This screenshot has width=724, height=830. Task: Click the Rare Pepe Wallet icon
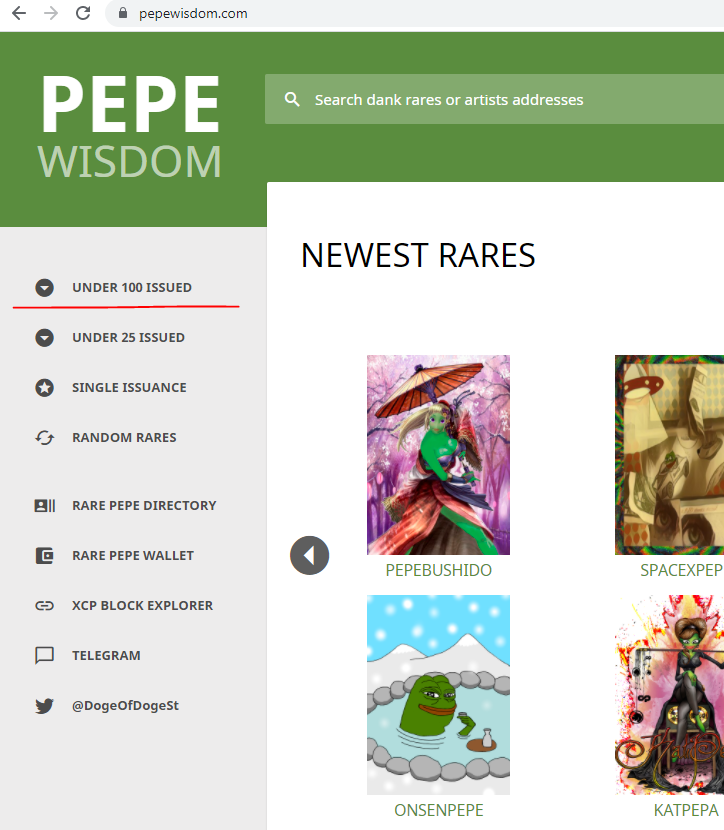click(44, 556)
